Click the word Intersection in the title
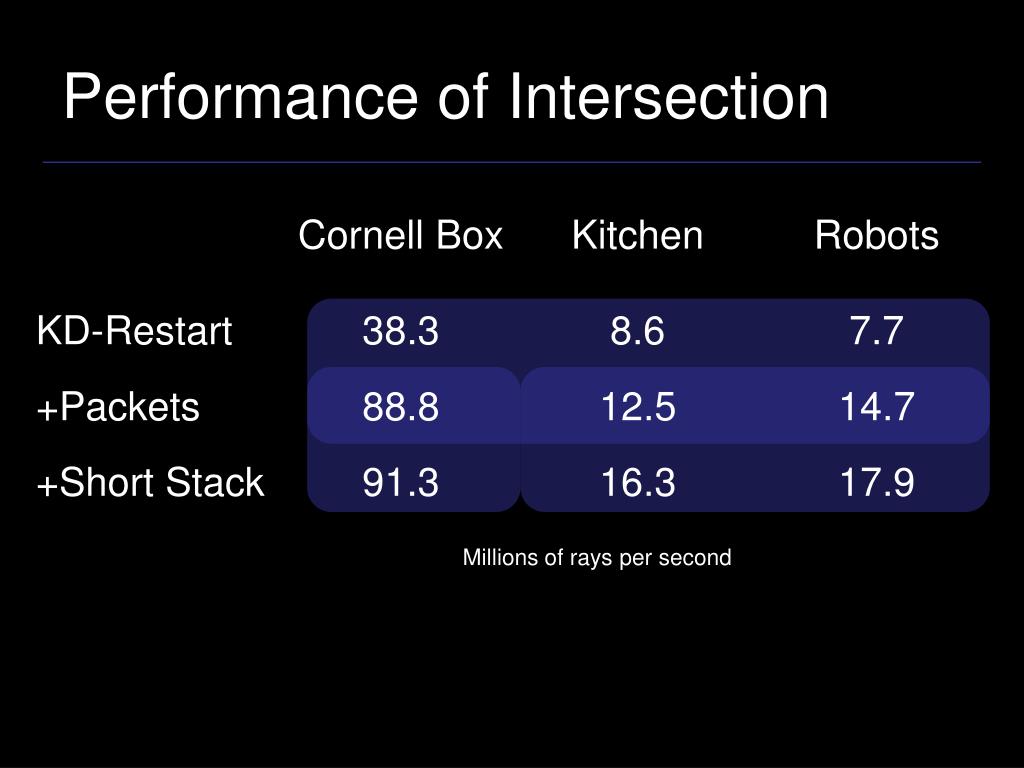The height and width of the screenshot is (768, 1024). click(669, 97)
